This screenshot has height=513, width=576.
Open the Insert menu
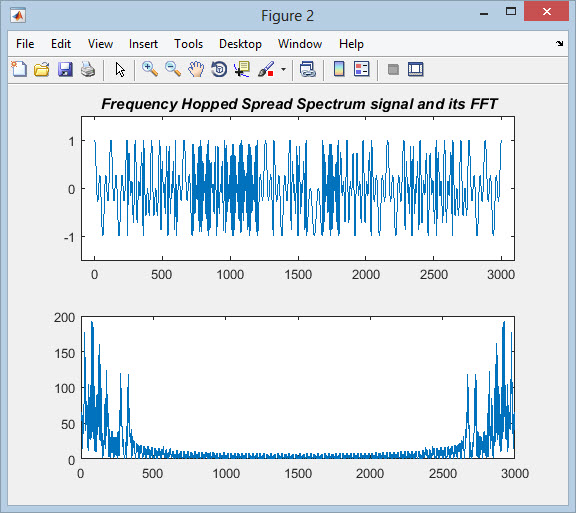[143, 44]
